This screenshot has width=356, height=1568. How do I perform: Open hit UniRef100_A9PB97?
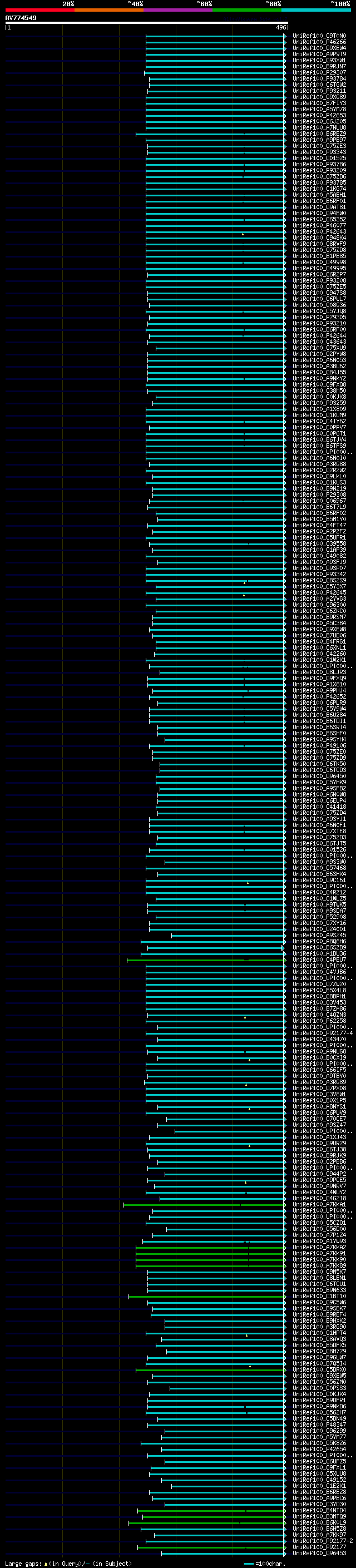click(x=319, y=140)
